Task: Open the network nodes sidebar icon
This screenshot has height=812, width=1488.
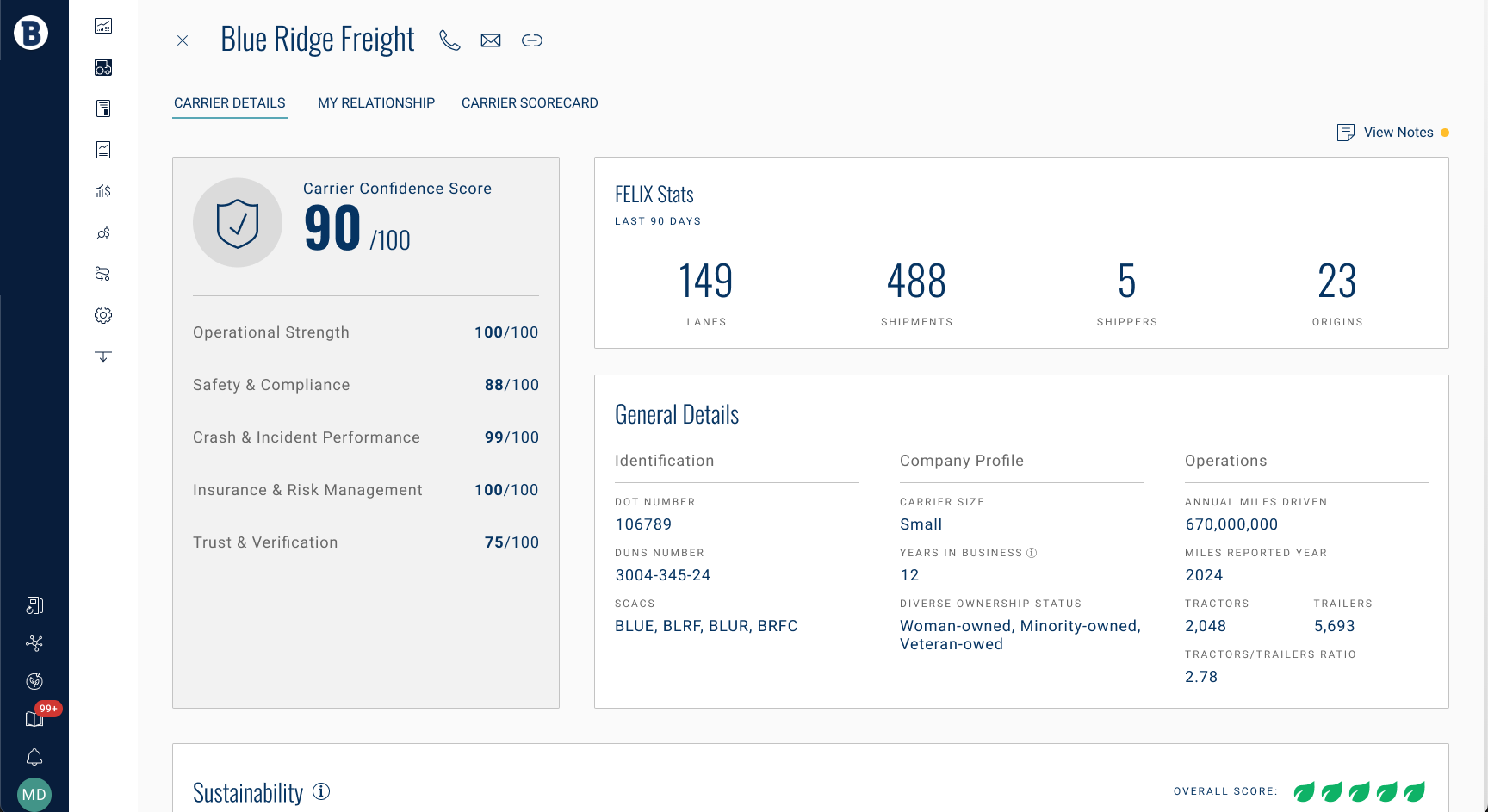Action: [x=34, y=643]
